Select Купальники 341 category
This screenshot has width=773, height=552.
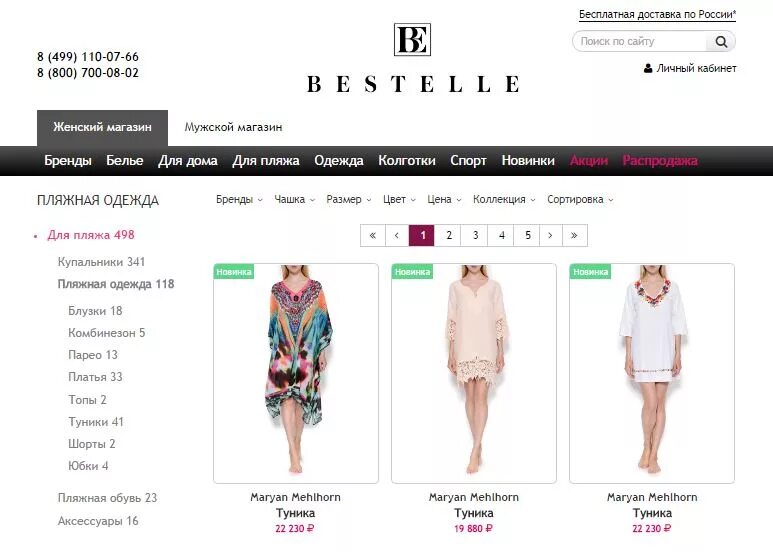point(101,262)
